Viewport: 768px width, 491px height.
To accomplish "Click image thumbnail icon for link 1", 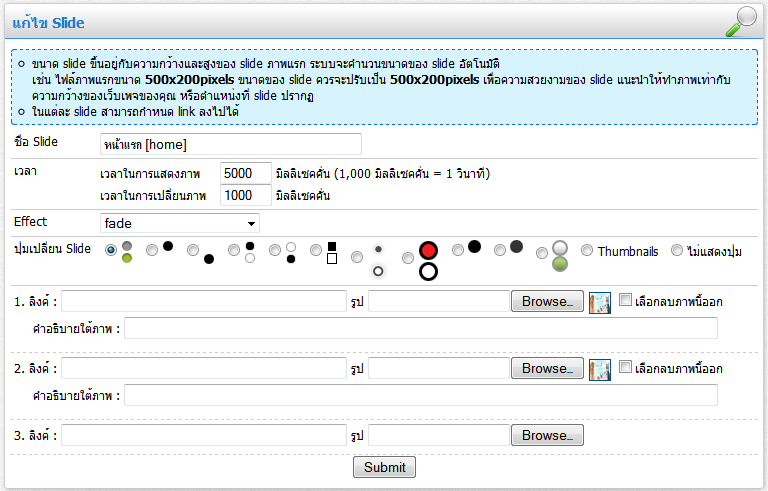I will pyautogui.click(x=600, y=303).
